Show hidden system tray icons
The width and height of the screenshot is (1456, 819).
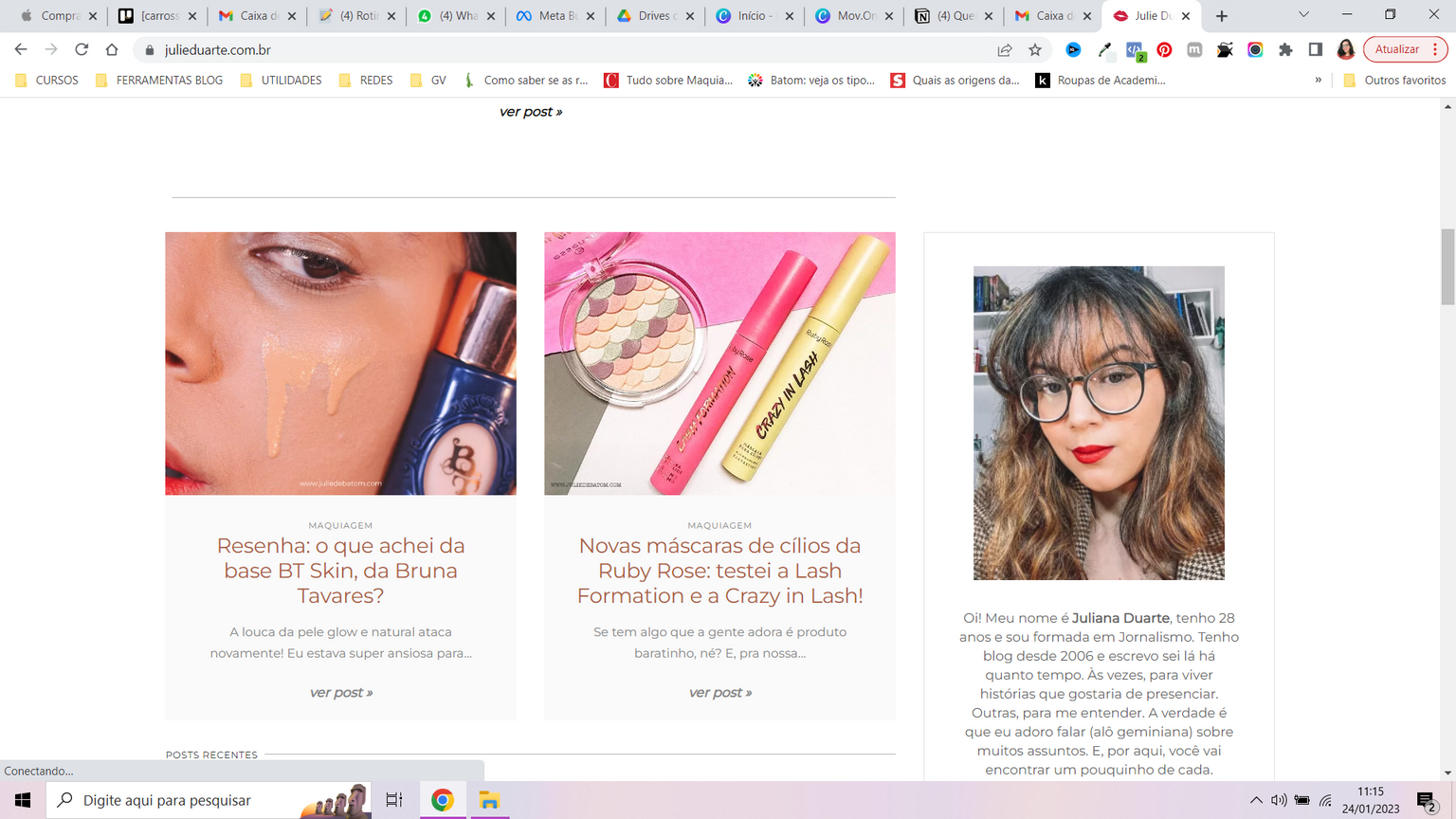[x=1256, y=800]
